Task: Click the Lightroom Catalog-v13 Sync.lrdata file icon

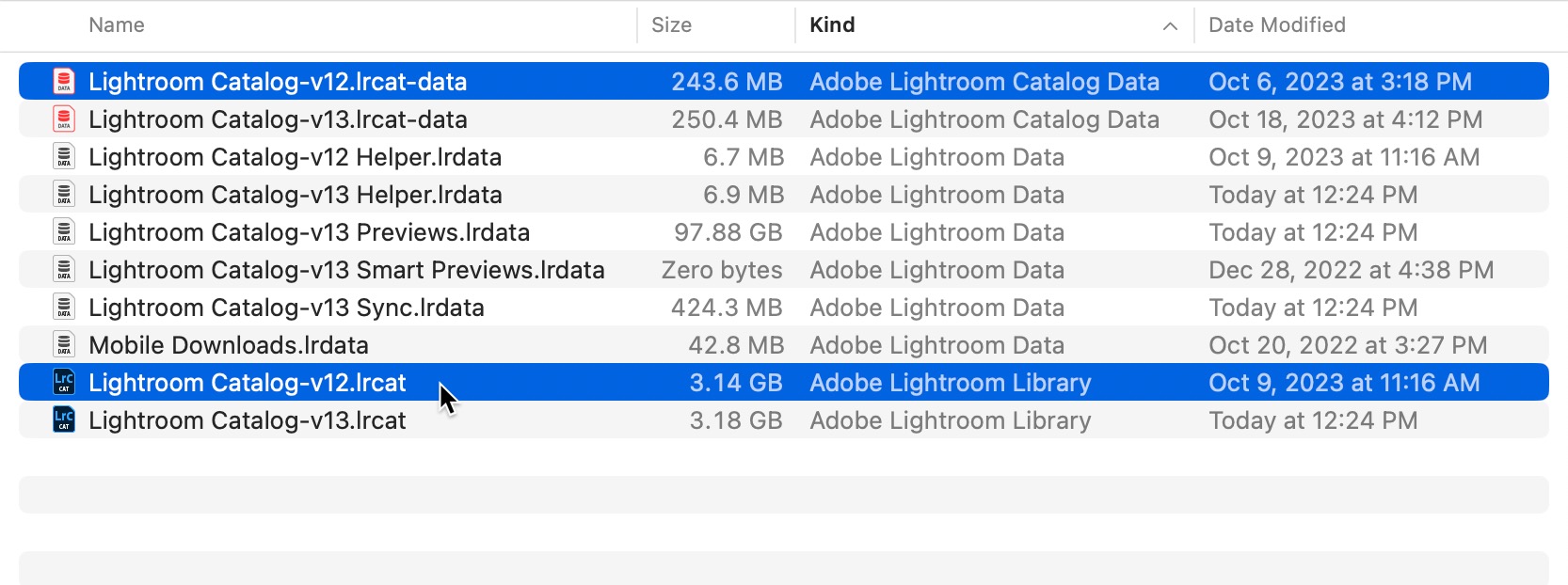Action: tap(63, 308)
